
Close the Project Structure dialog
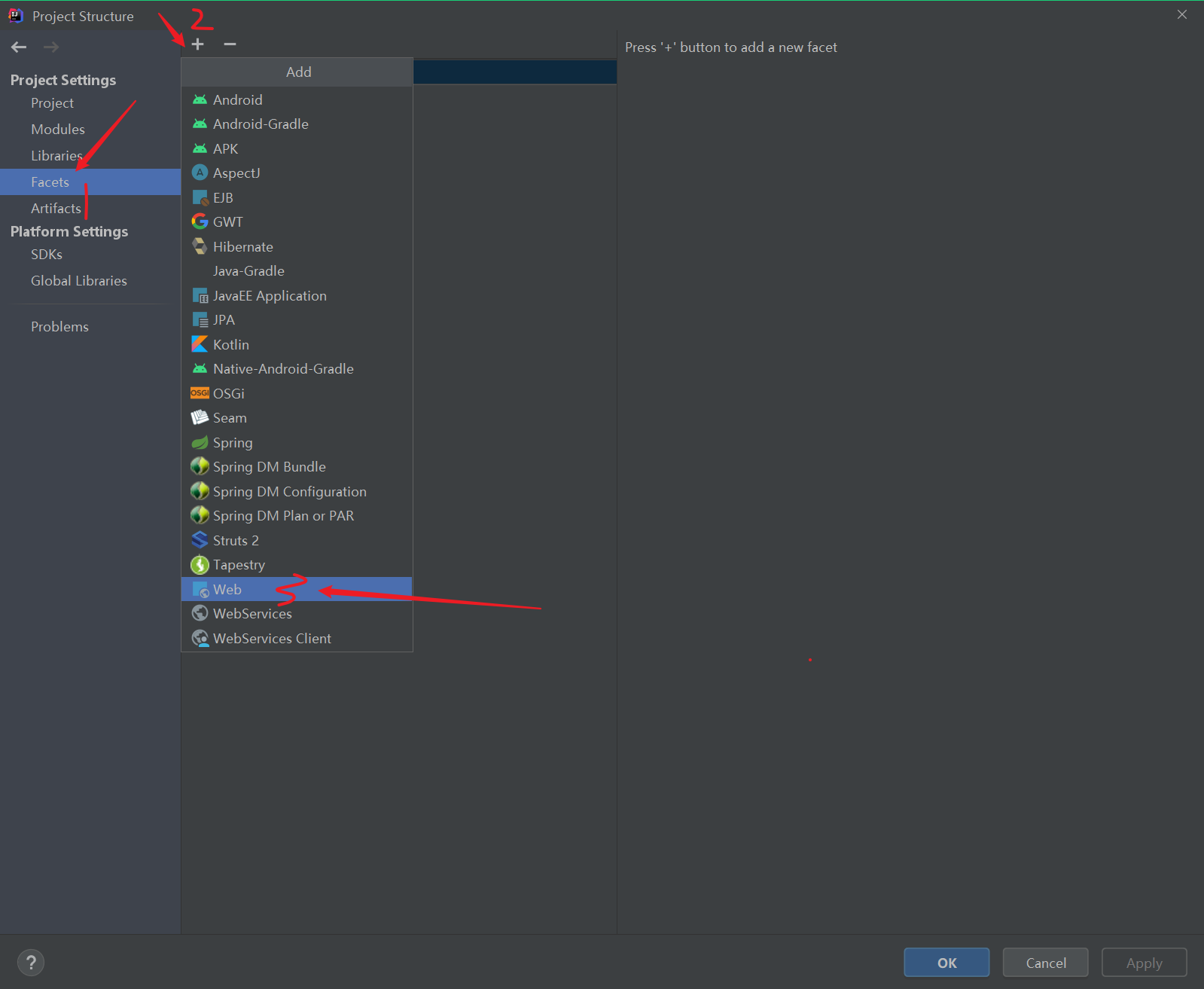pyautogui.click(x=1181, y=14)
